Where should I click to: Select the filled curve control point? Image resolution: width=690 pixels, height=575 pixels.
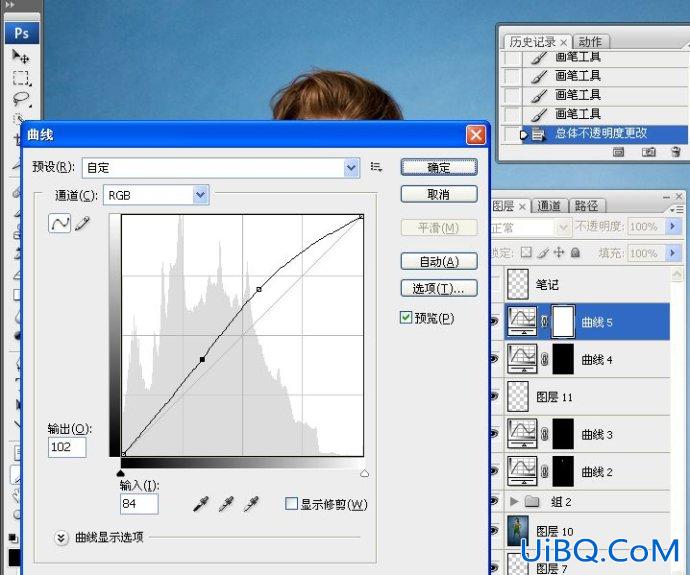tap(202, 359)
